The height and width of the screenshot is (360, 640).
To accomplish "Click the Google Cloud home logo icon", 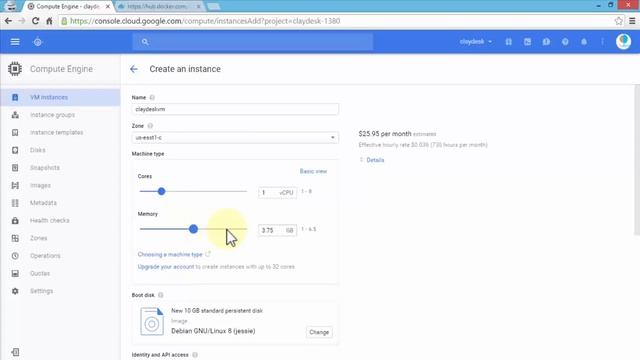I will (x=38, y=42).
